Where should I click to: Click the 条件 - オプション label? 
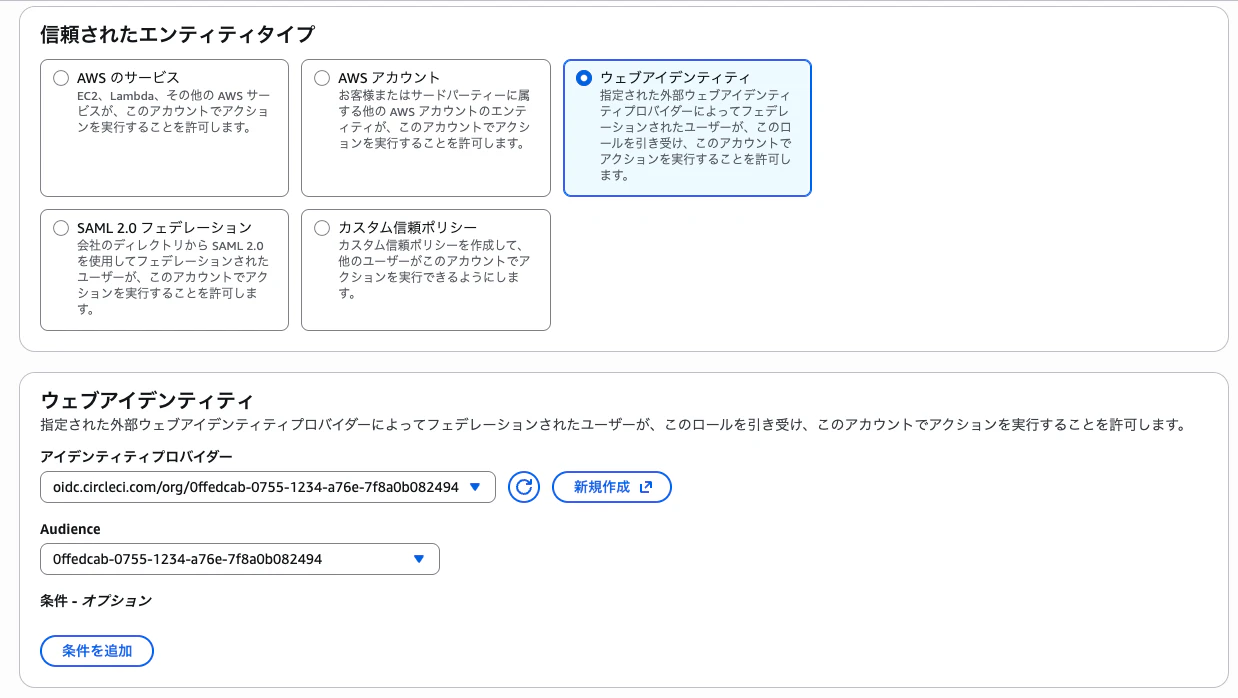coord(95,601)
